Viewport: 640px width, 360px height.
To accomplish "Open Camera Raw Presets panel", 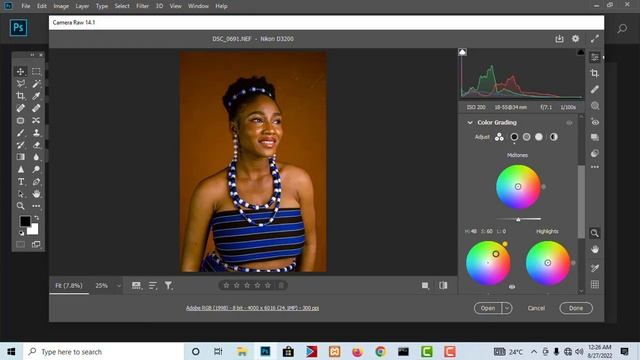I will click(x=595, y=153).
